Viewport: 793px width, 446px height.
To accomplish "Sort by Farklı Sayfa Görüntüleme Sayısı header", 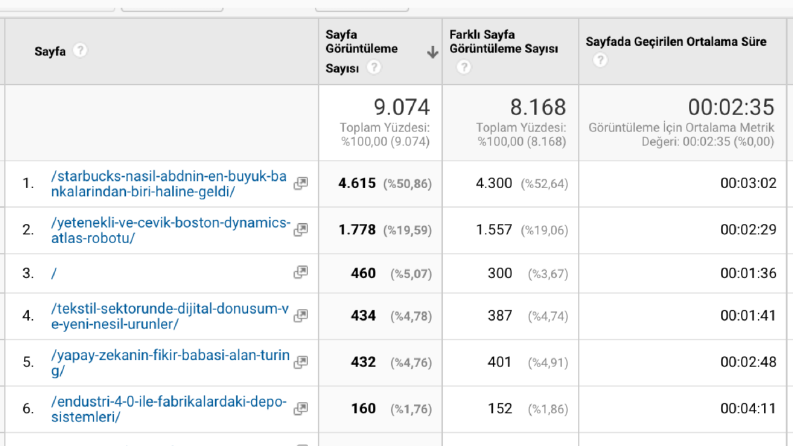I will pyautogui.click(x=504, y=41).
